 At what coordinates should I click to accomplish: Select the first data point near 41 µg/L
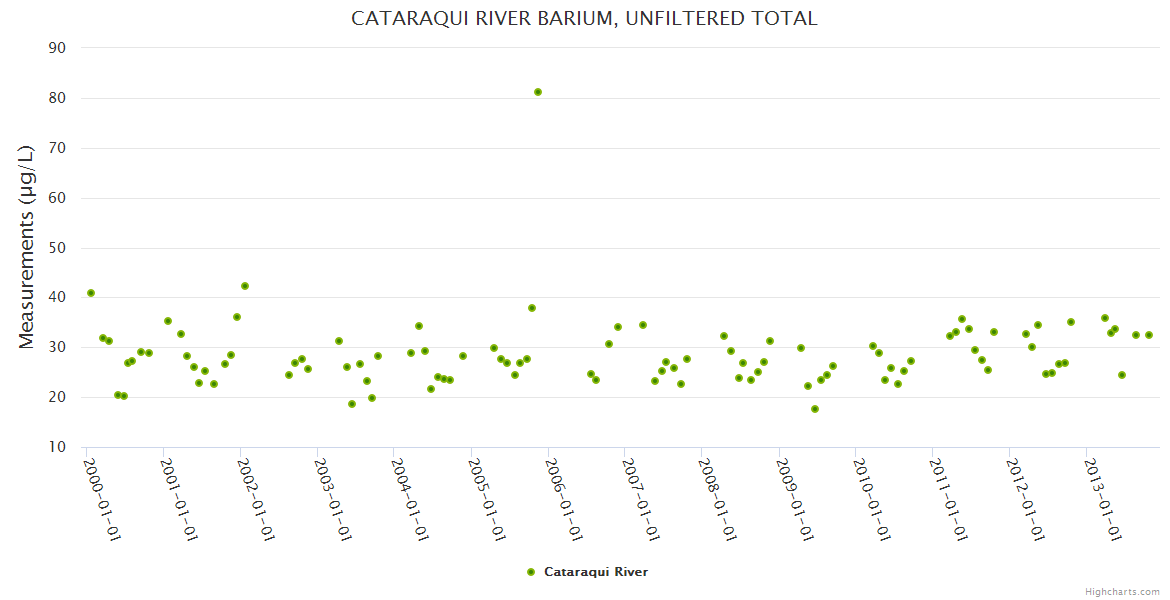(x=91, y=293)
